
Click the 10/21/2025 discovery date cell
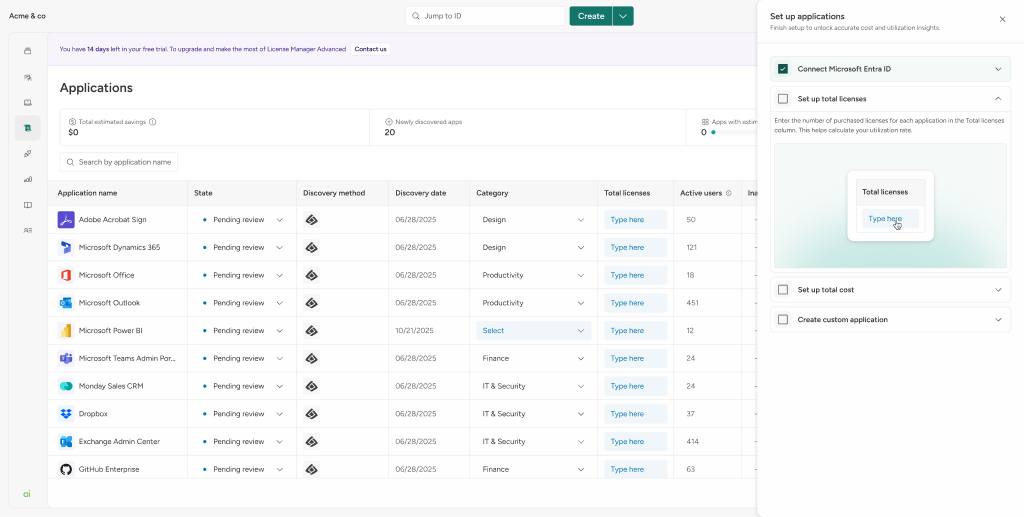[413, 331]
